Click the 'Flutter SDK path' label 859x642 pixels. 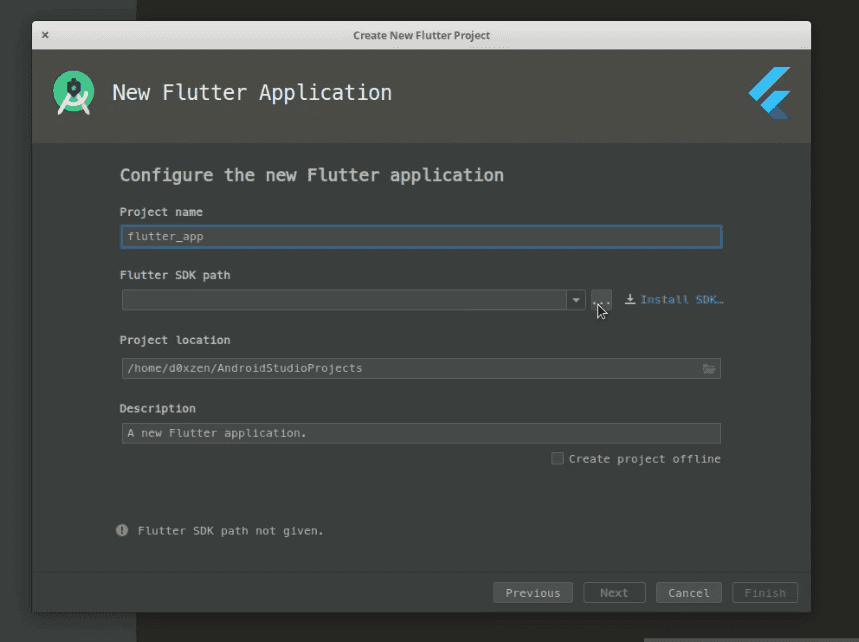coord(175,275)
